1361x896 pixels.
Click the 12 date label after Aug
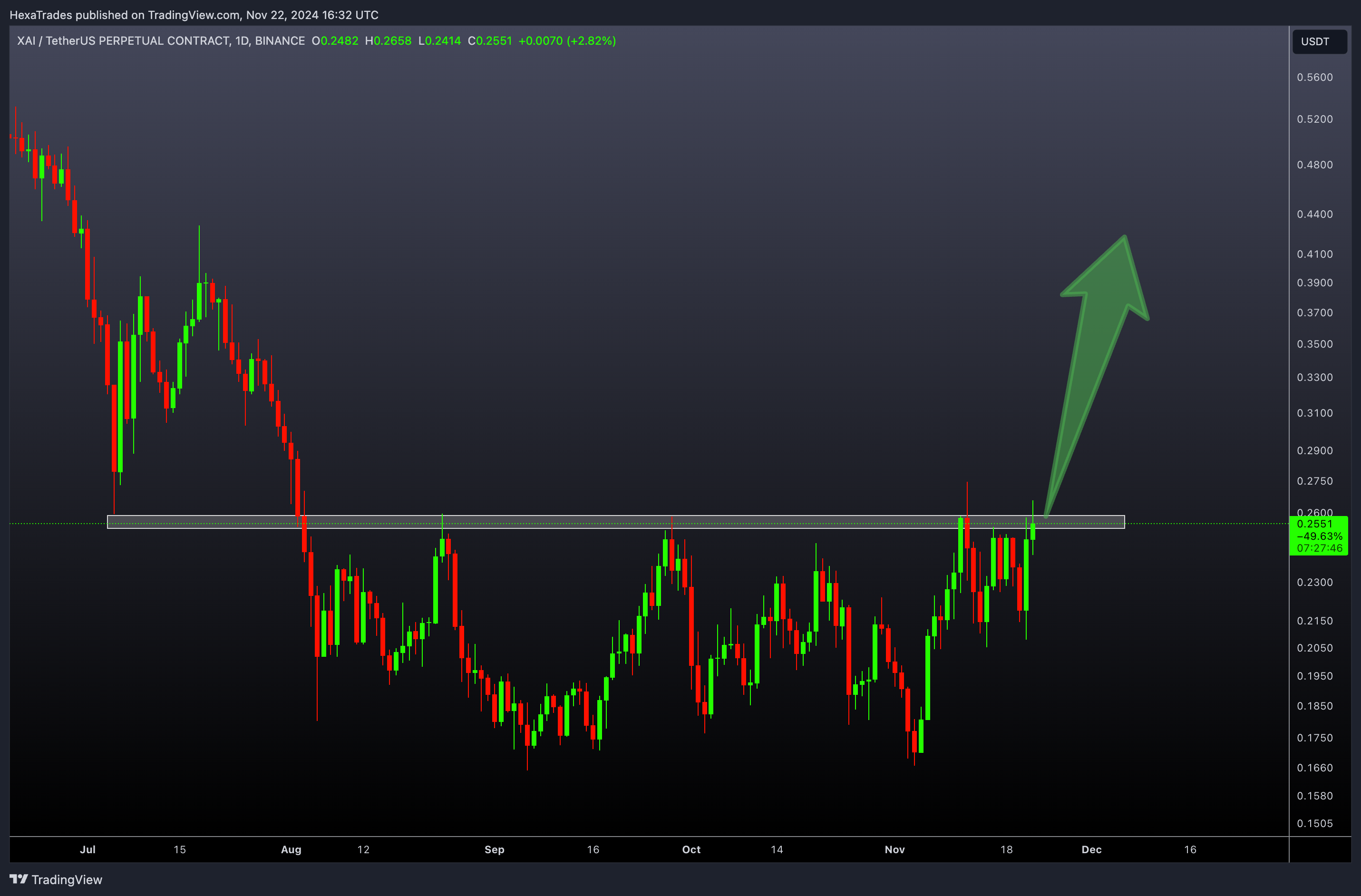click(363, 850)
